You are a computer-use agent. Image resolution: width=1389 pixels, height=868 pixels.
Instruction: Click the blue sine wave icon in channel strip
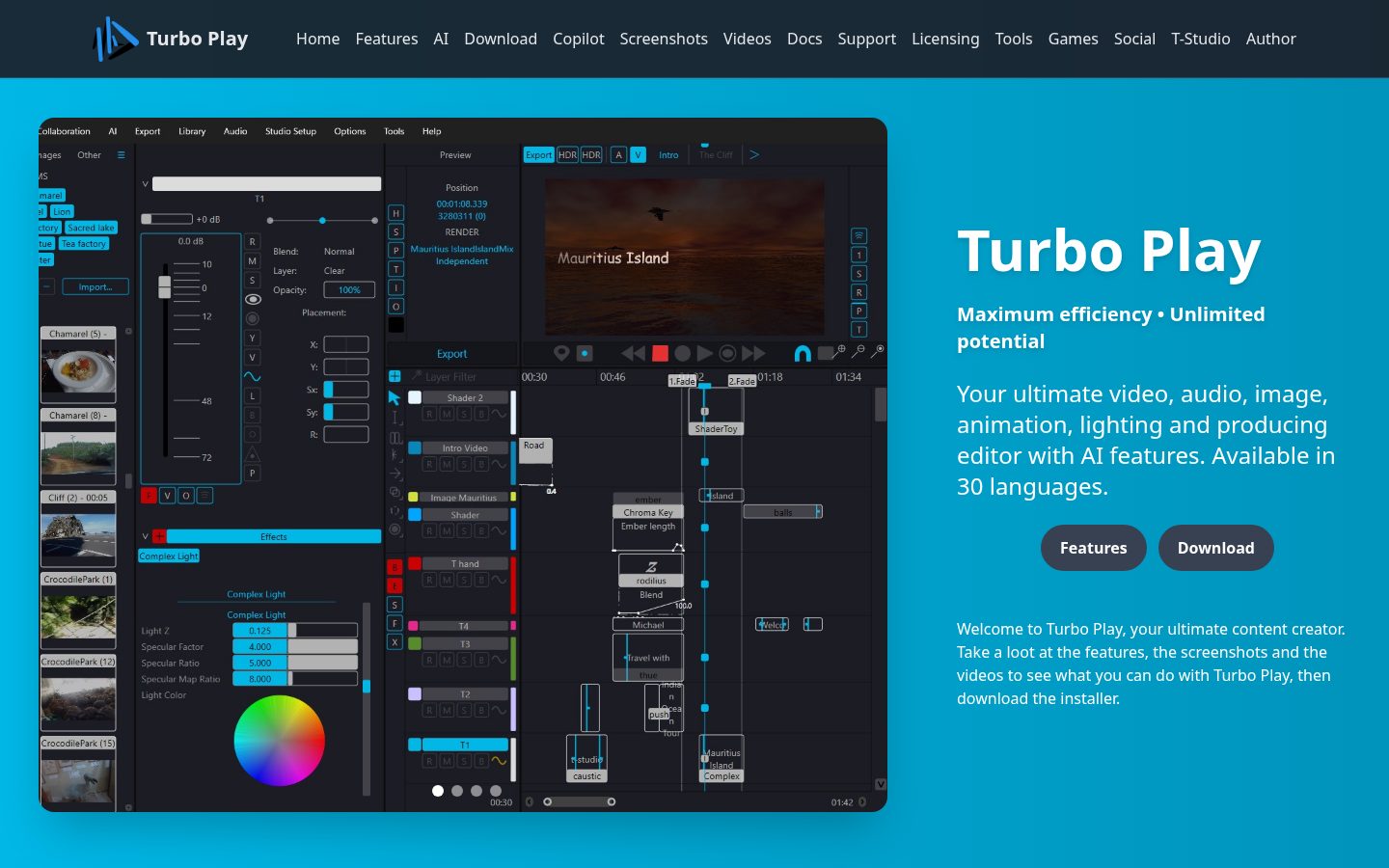click(252, 376)
